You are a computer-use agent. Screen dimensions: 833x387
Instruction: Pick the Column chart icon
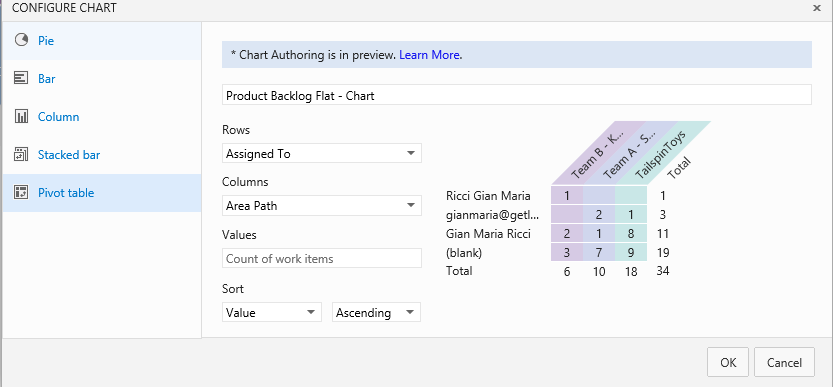[21, 117]
